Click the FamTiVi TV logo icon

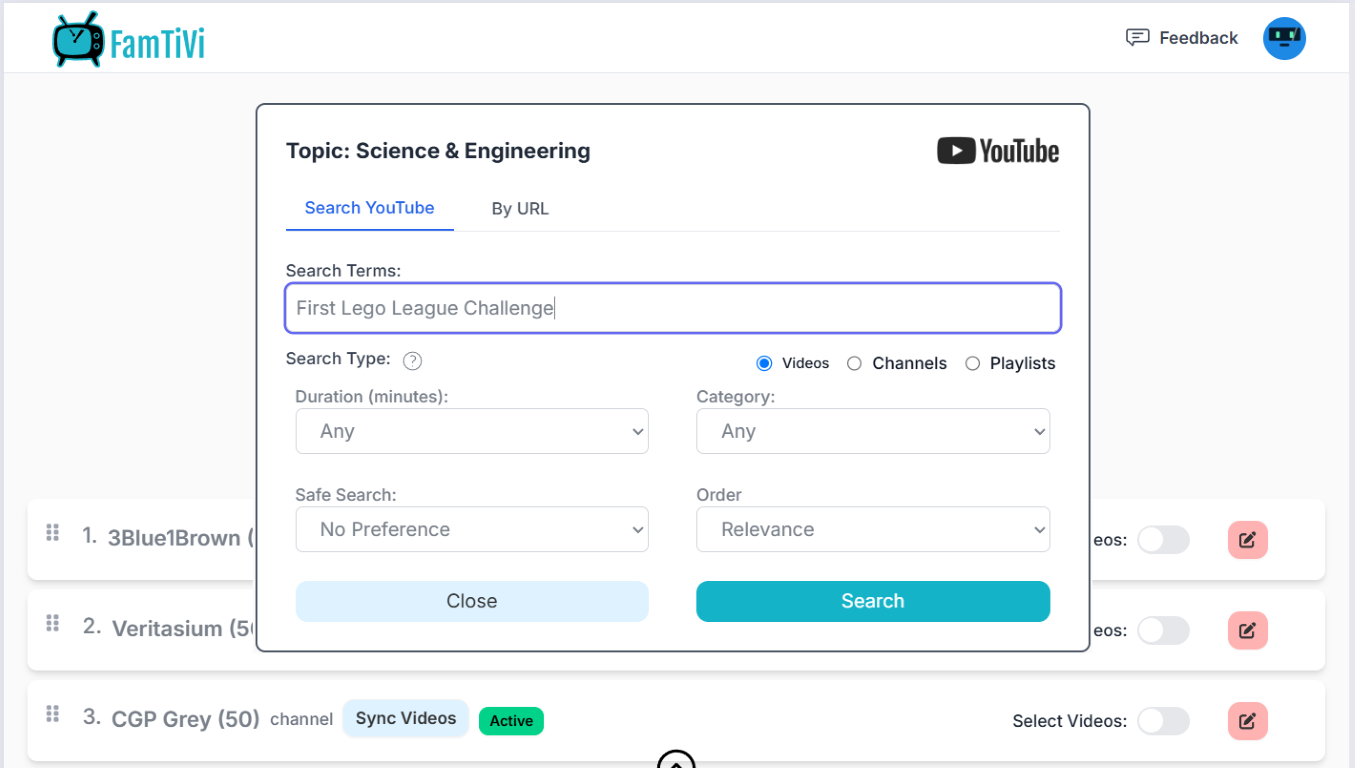pos(78,41)
